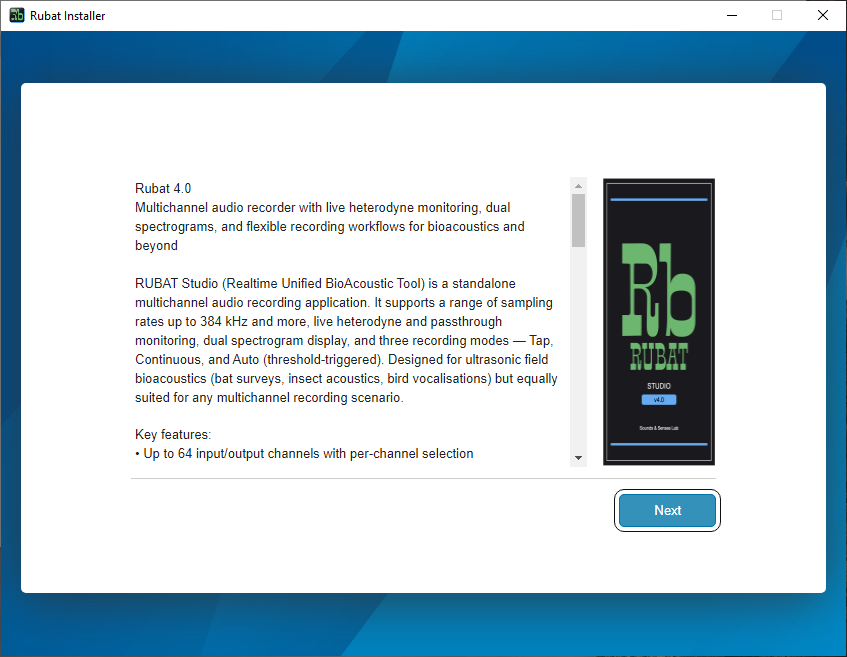The image size is (847, 657).
Task: Click the STUDIO label on the splash panel
Action: (658, 385)
